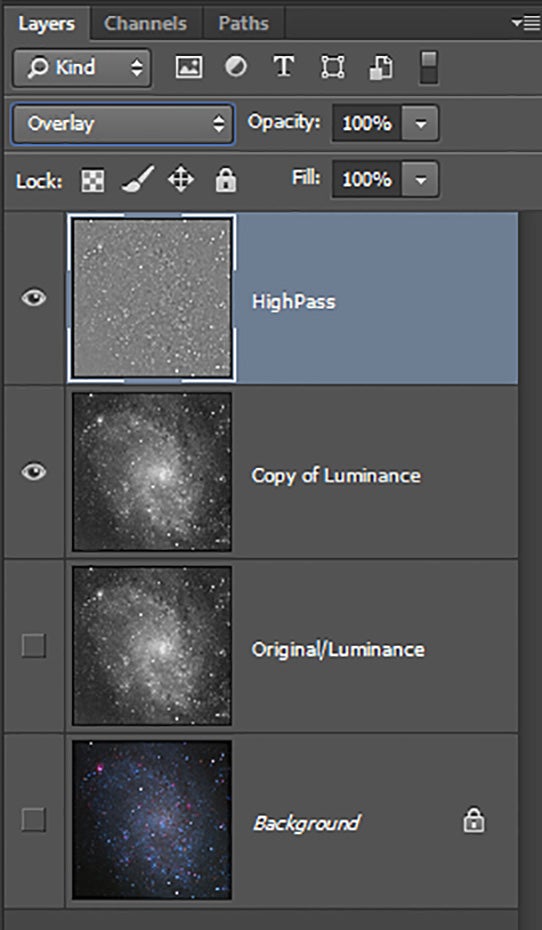Filter for type layers icon
The image size is (542, 930).
click(284, 66)
